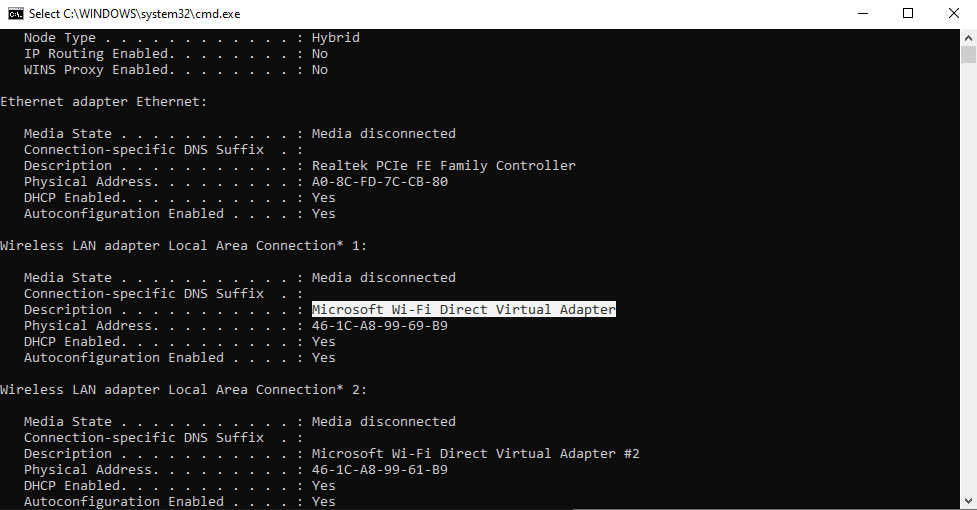Click the scrollbar down arrow
The width and height of the screenshot is (977, 510).
tap(968, 501)
